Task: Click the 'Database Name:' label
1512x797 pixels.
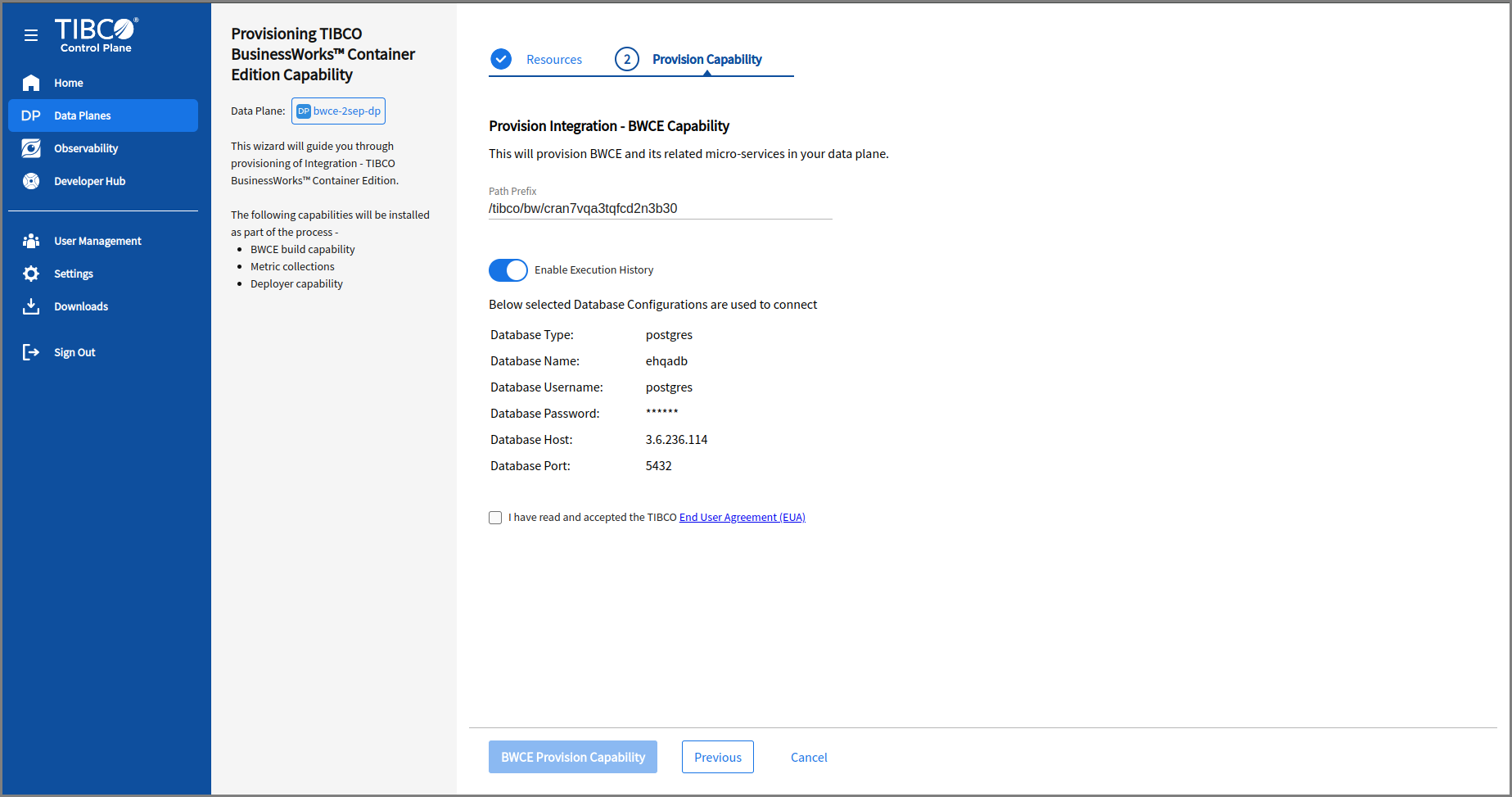Action: pos(535,361)
